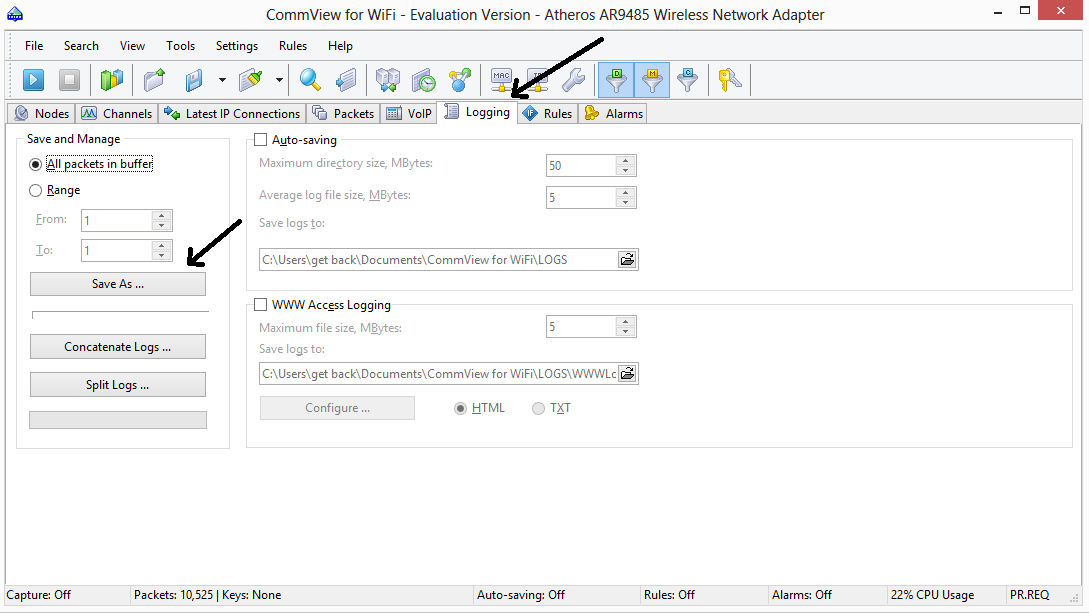Screen dimensions: 1089x613
Task: Click the Configure button
Action: pyautogui.click(x=338, y=408)
